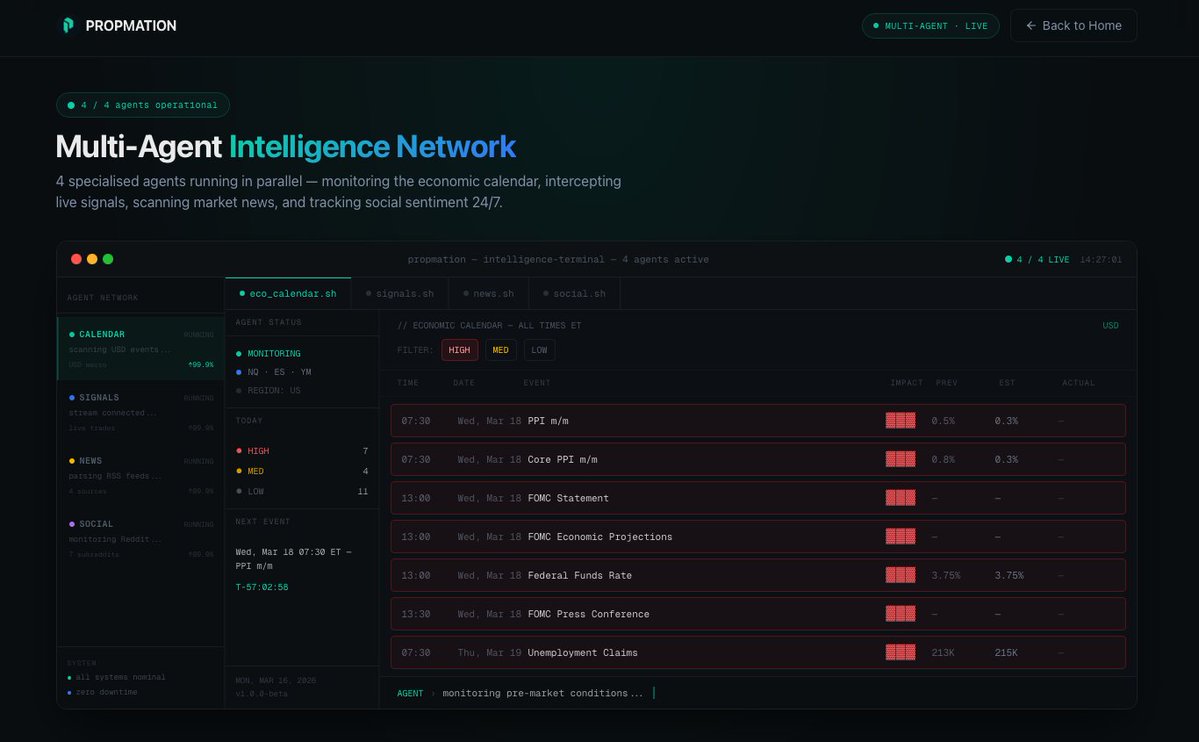The image size is (1199, 742).
Task: Click the all systems nominal status
Action: [116, 677]
